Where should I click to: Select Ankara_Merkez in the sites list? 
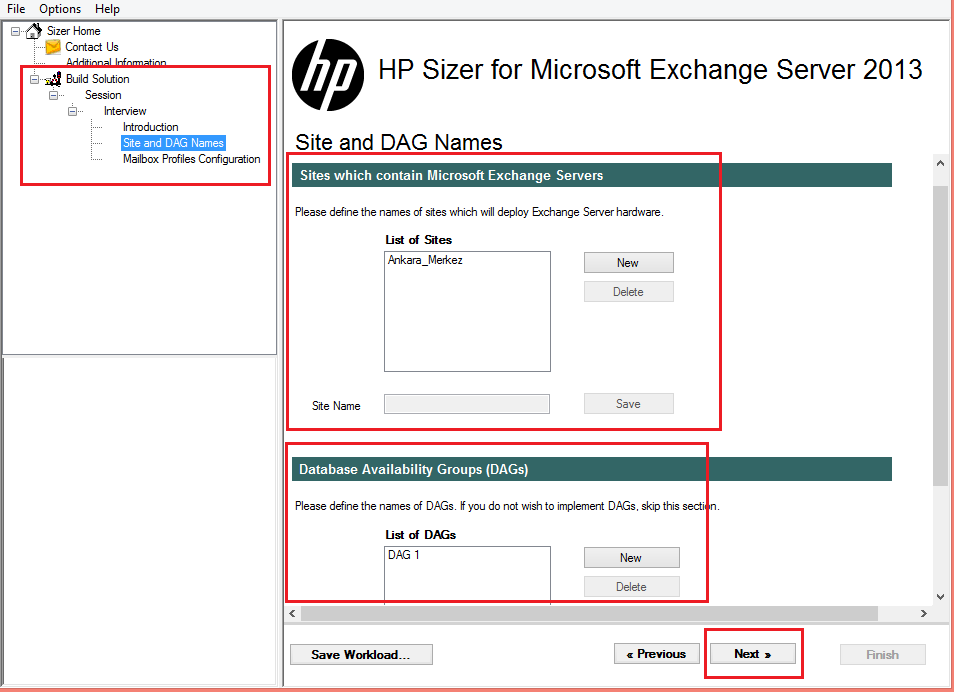[425, 260]
